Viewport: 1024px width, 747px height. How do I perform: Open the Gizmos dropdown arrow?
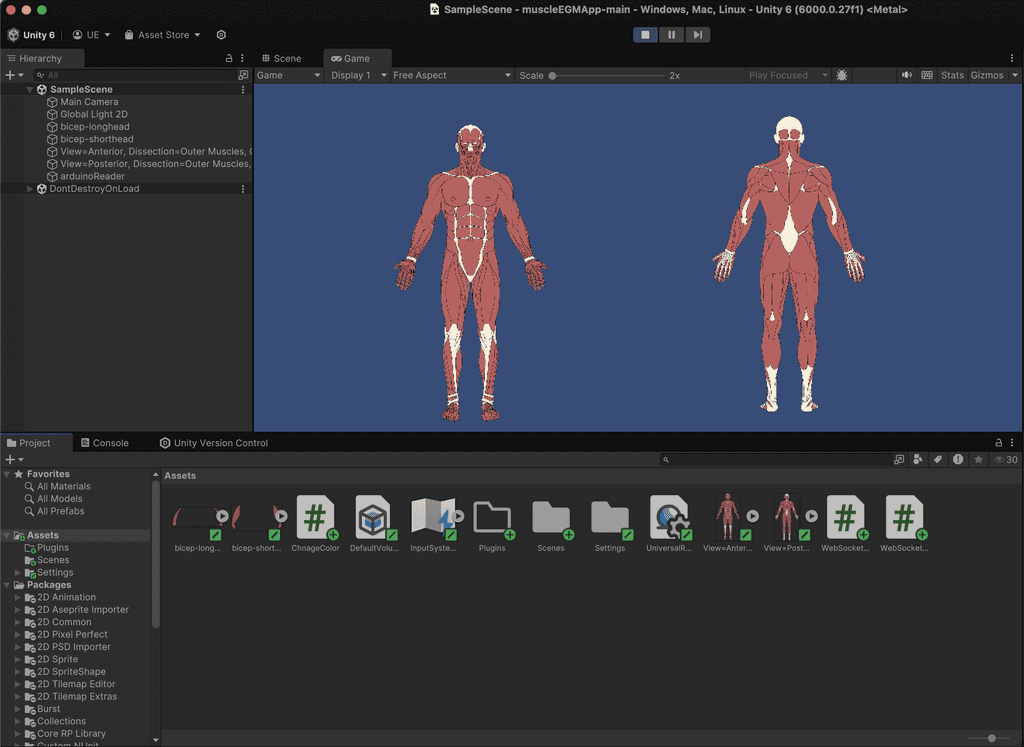coord(1015,75)
